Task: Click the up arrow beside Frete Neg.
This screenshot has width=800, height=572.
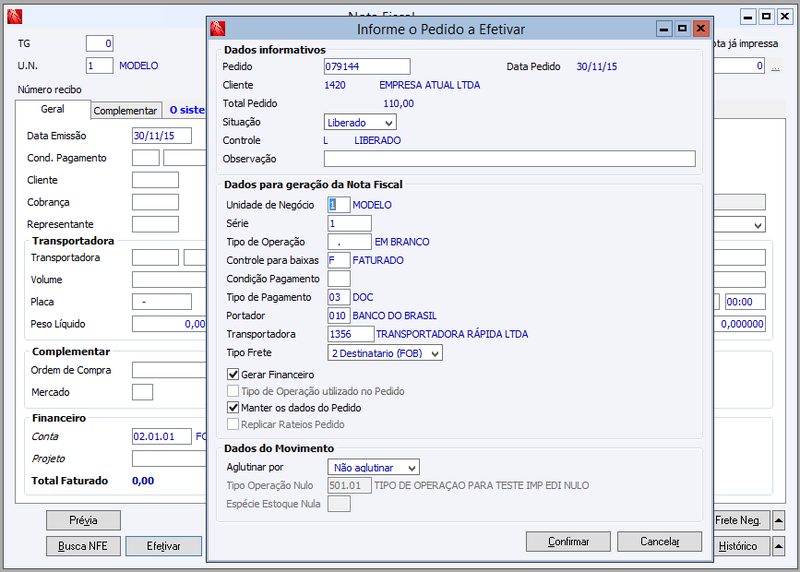Action: pos(779,520)
